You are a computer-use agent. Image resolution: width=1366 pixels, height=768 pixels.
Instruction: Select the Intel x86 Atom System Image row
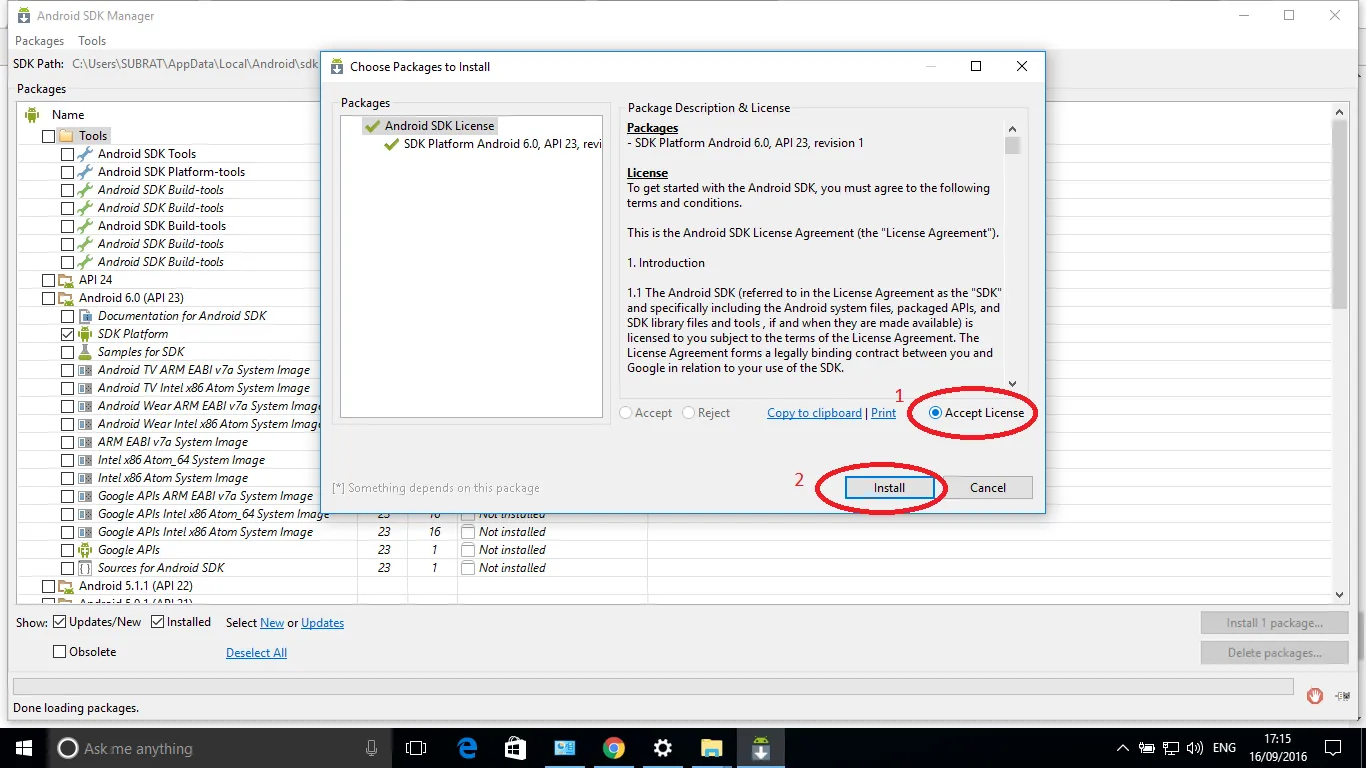coord(174,478)
